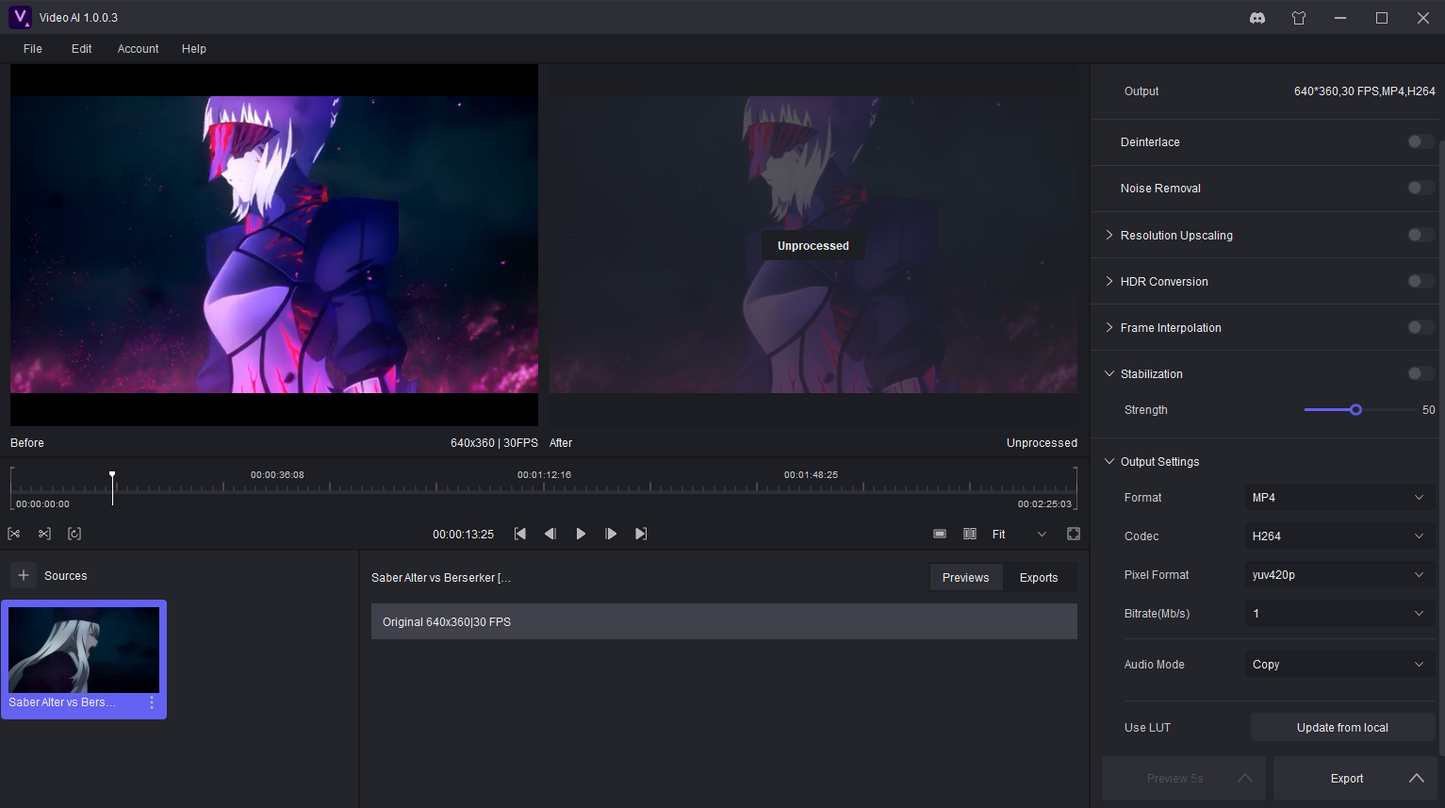Switch to side-by-side compare view
The width and height of the screenshot is (1445, 808).
pyautogui.click(x=969, y=534)
